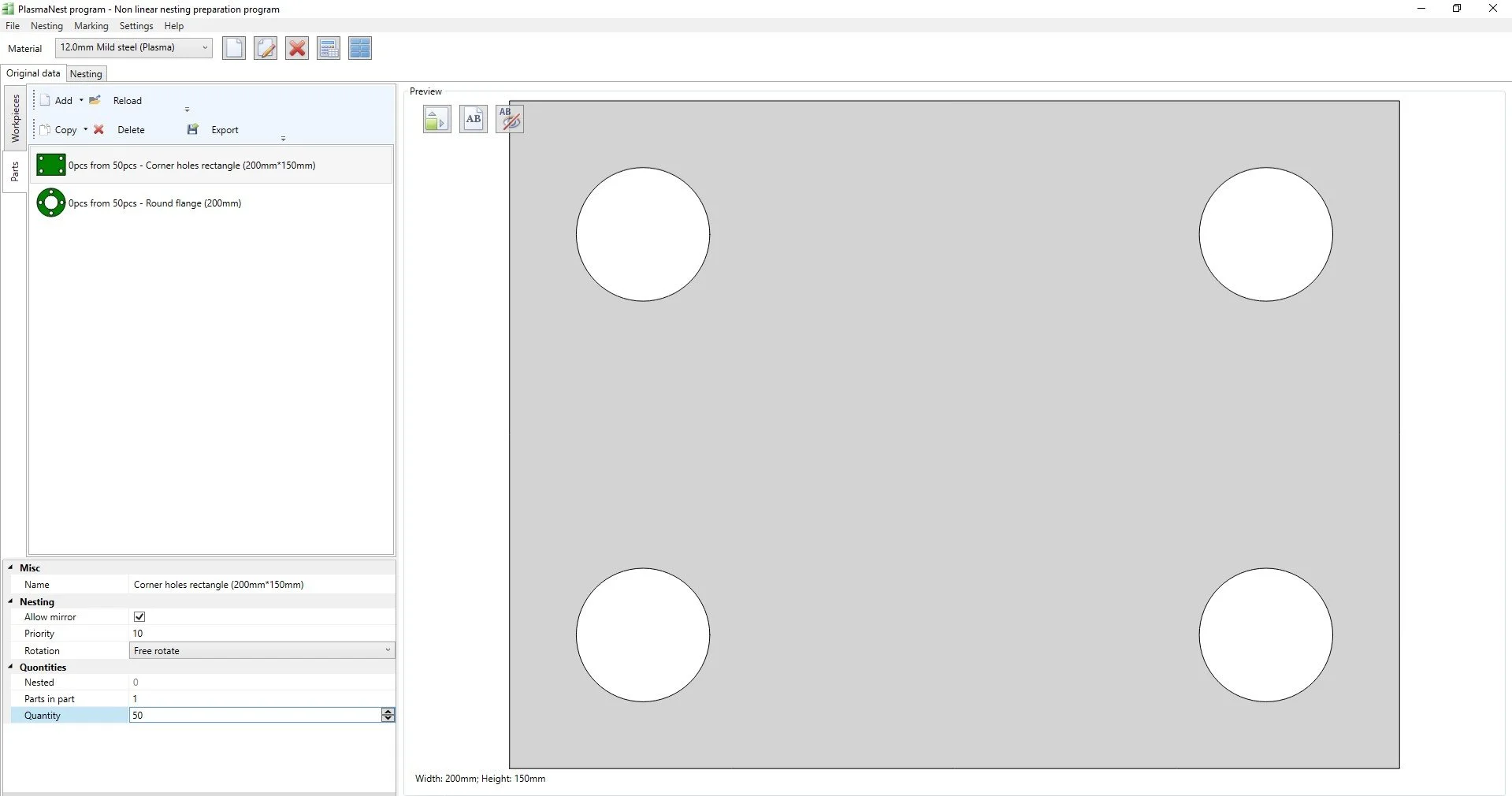Click the calculator table toolbar icon

pyautogui.click(x=329, y=48)
